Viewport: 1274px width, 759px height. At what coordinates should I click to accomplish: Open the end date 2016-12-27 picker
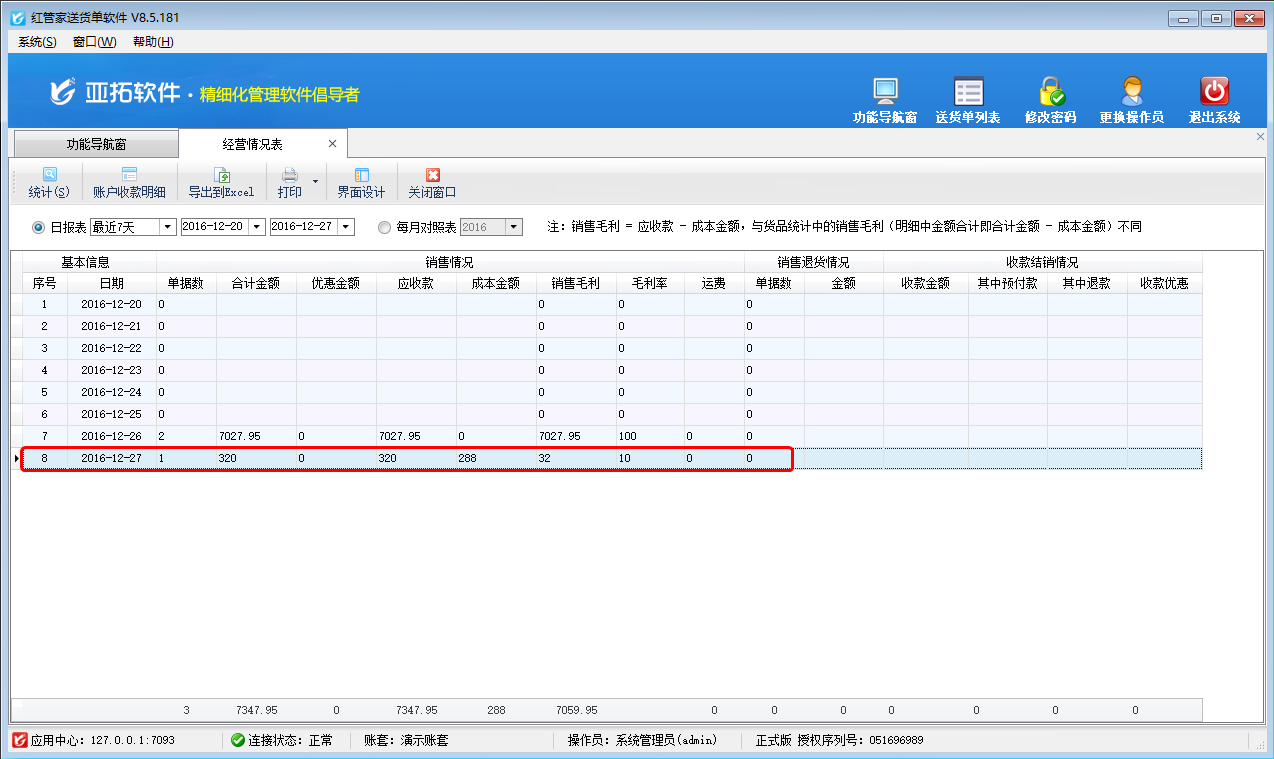point(346,227)
